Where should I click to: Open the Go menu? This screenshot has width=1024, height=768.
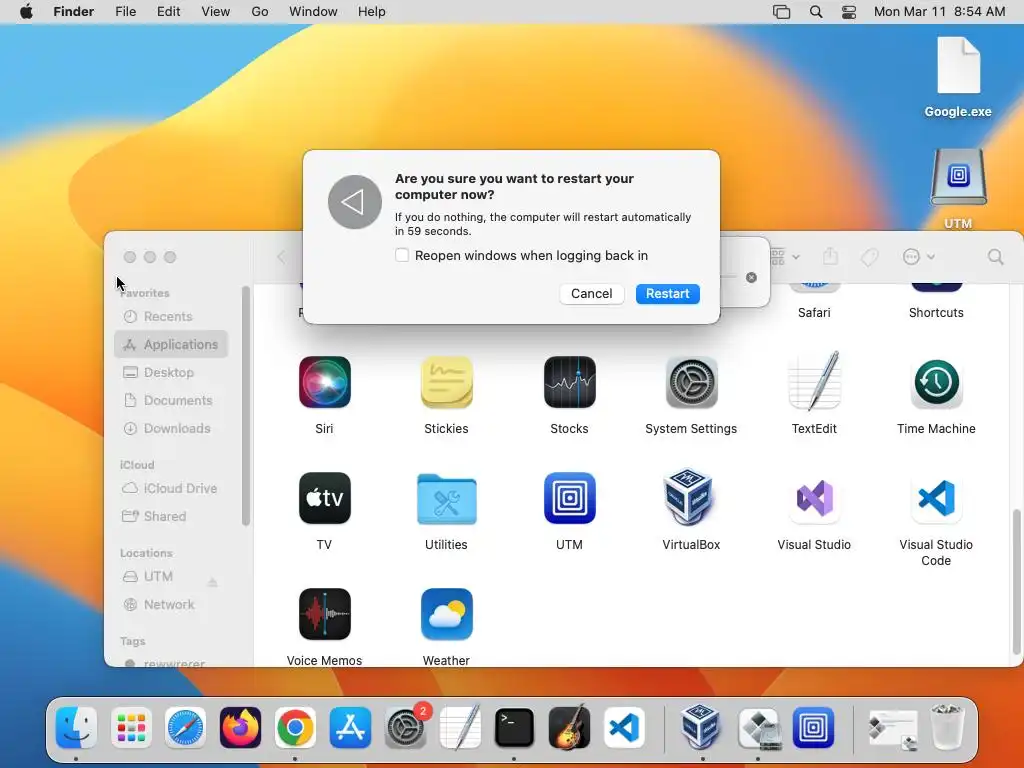click(260, 12)
